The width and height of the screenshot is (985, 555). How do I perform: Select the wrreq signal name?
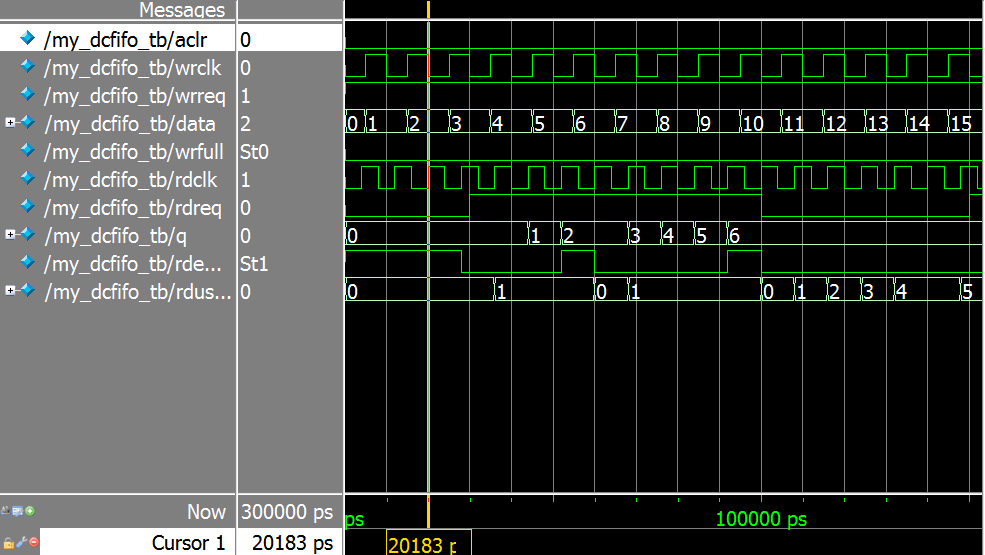click(134, 96)
